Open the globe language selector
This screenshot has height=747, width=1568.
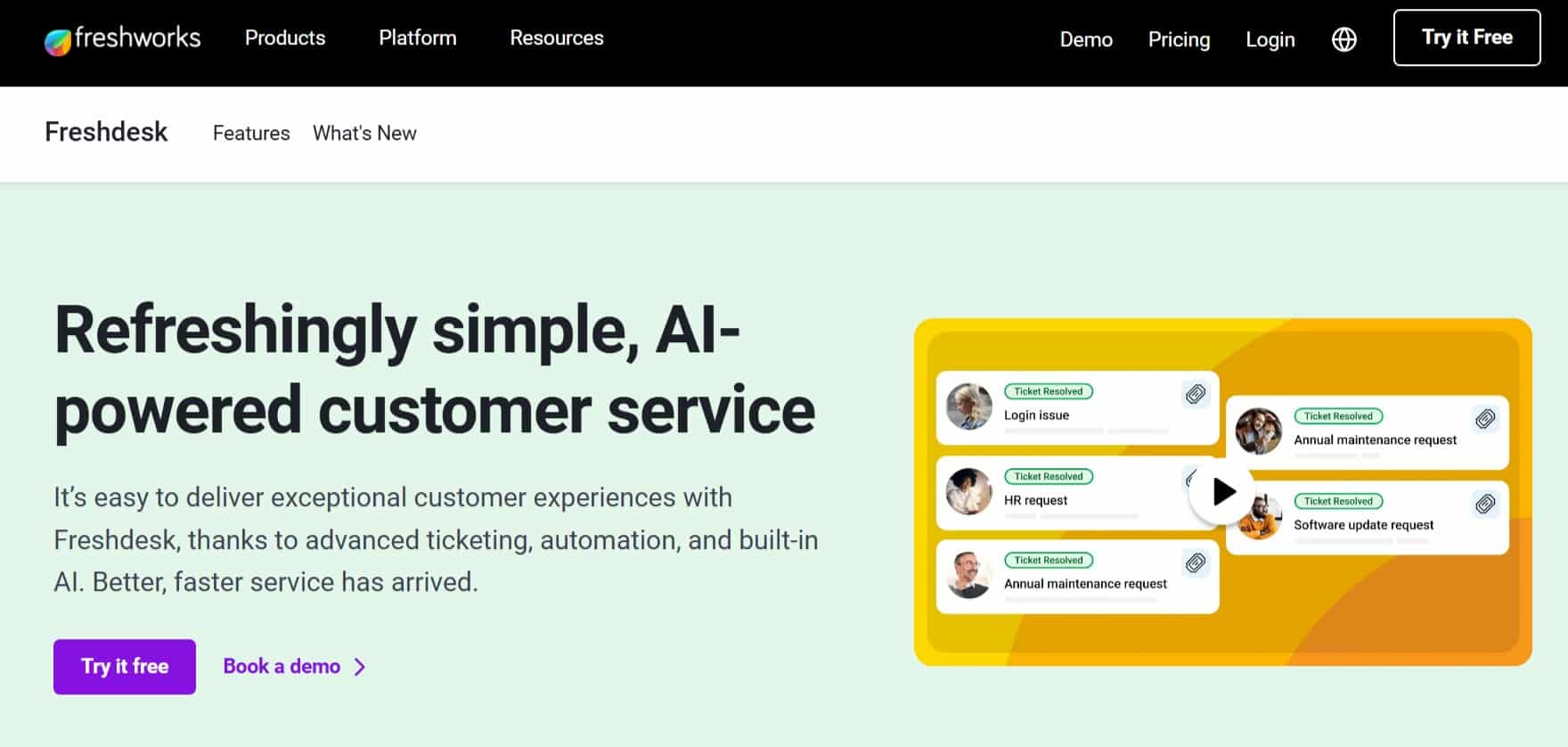coord(1343,39)
